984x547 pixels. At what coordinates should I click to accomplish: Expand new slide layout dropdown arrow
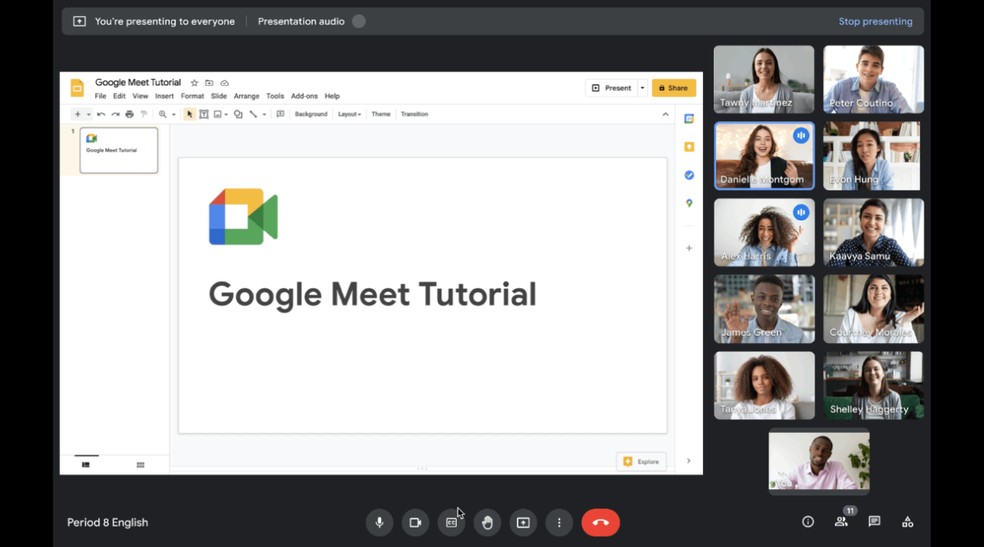point(88,114)
